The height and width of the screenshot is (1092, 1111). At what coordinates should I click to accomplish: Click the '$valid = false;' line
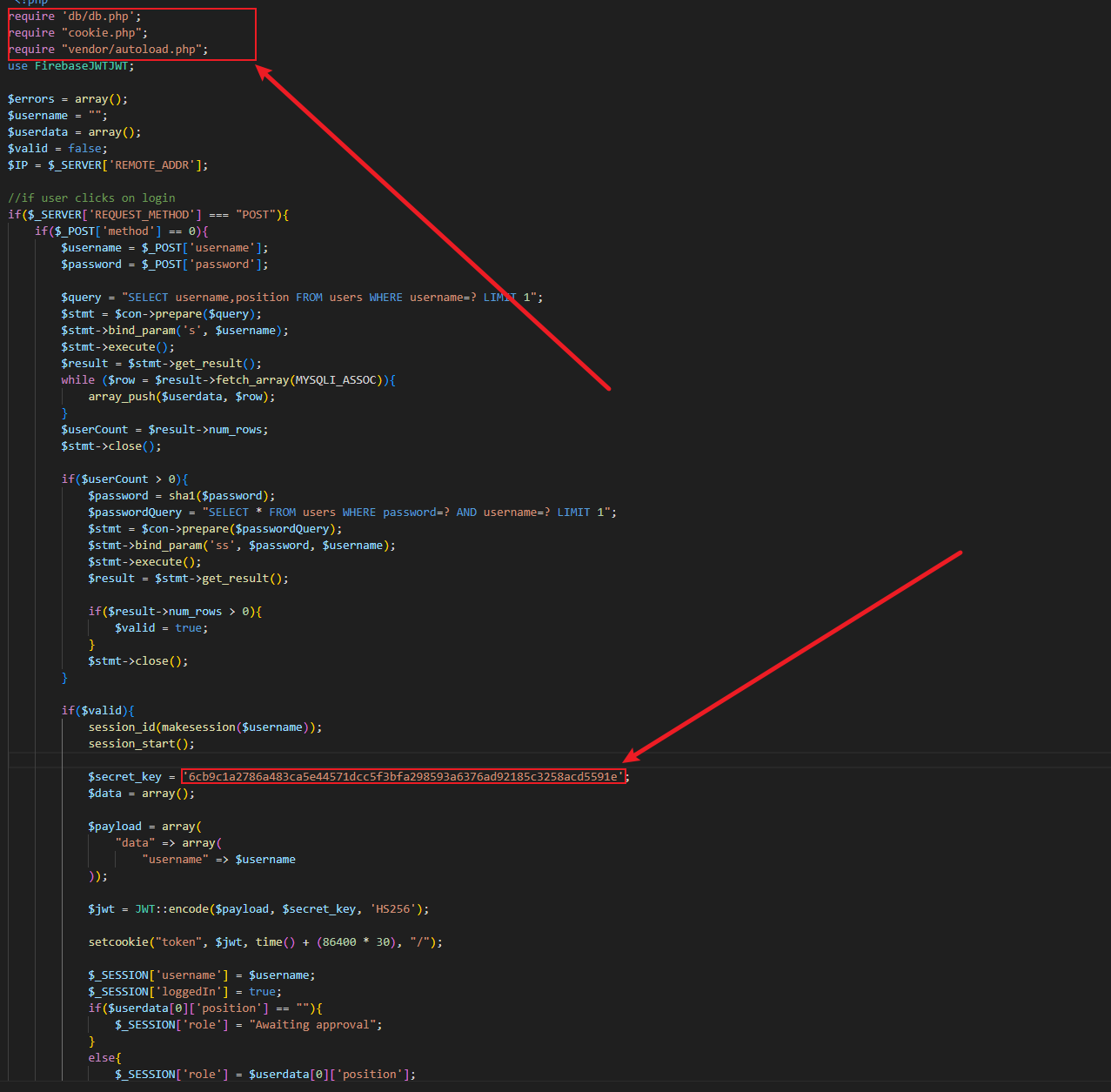(57, 149)
